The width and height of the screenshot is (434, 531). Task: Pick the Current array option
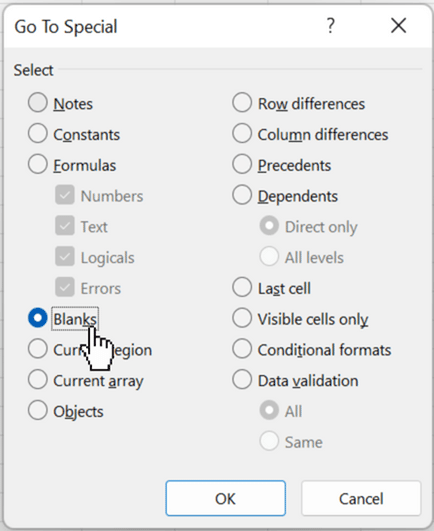38,380
